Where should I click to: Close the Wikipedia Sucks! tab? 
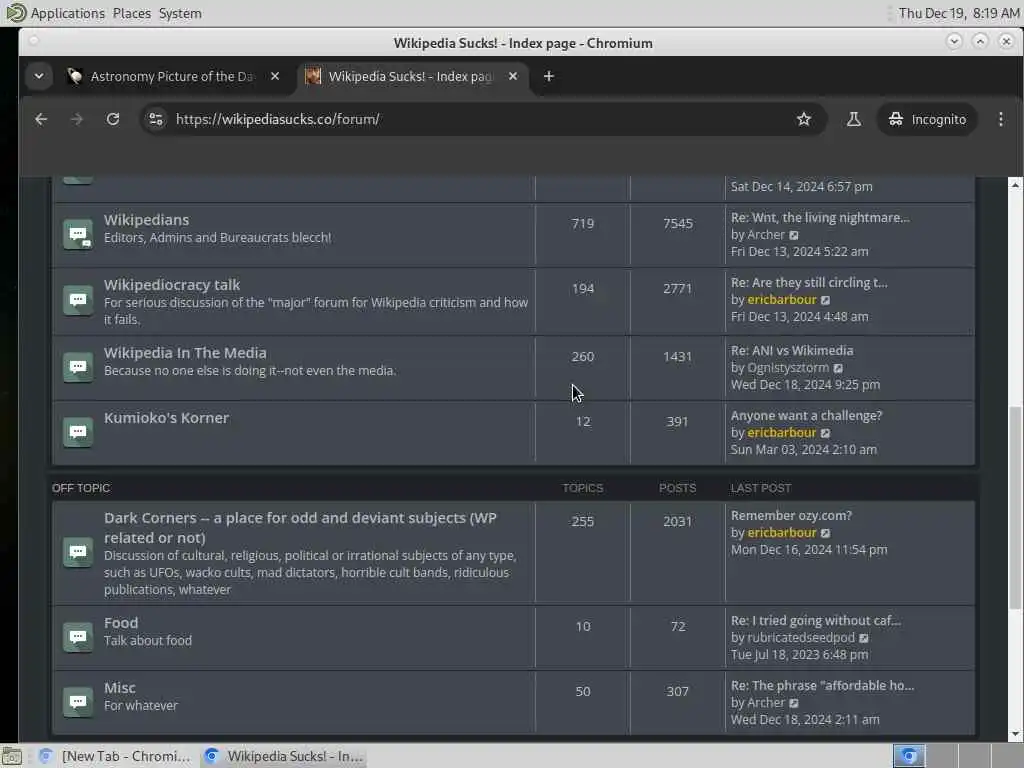point(513,76)
